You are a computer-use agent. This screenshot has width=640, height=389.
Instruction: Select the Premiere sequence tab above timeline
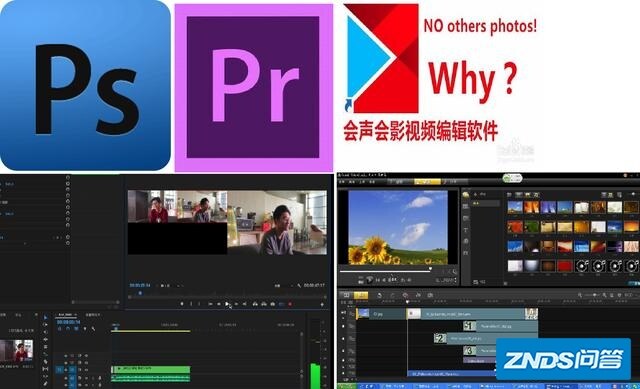(67, 315)
